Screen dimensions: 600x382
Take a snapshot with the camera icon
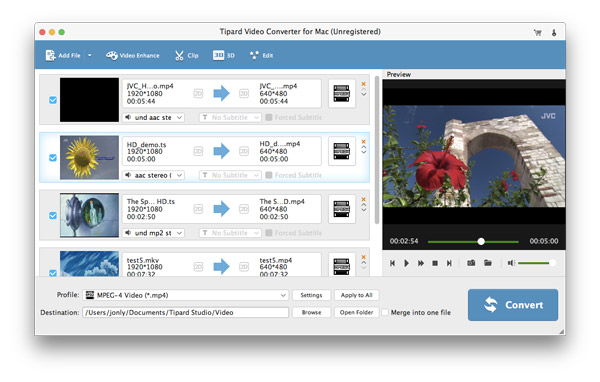(471, 263)
